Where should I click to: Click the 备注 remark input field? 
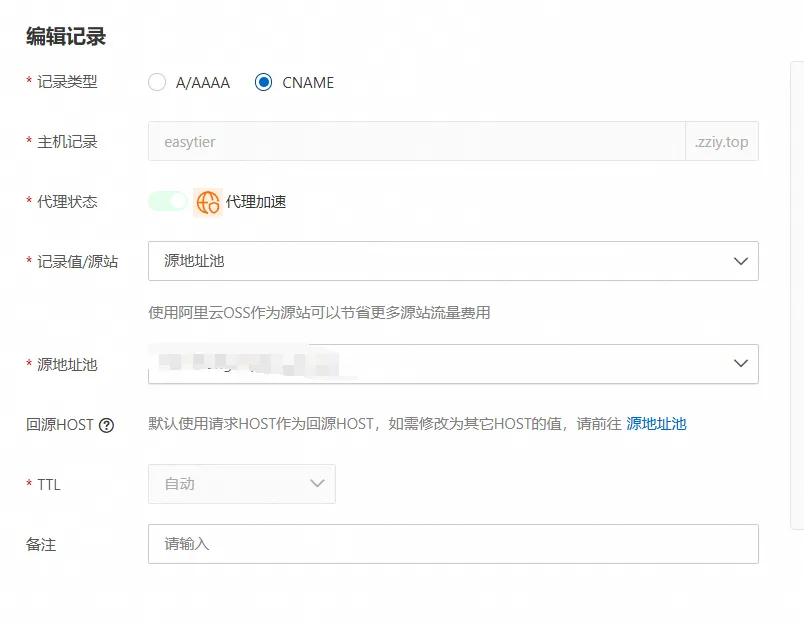pos(452,544)
